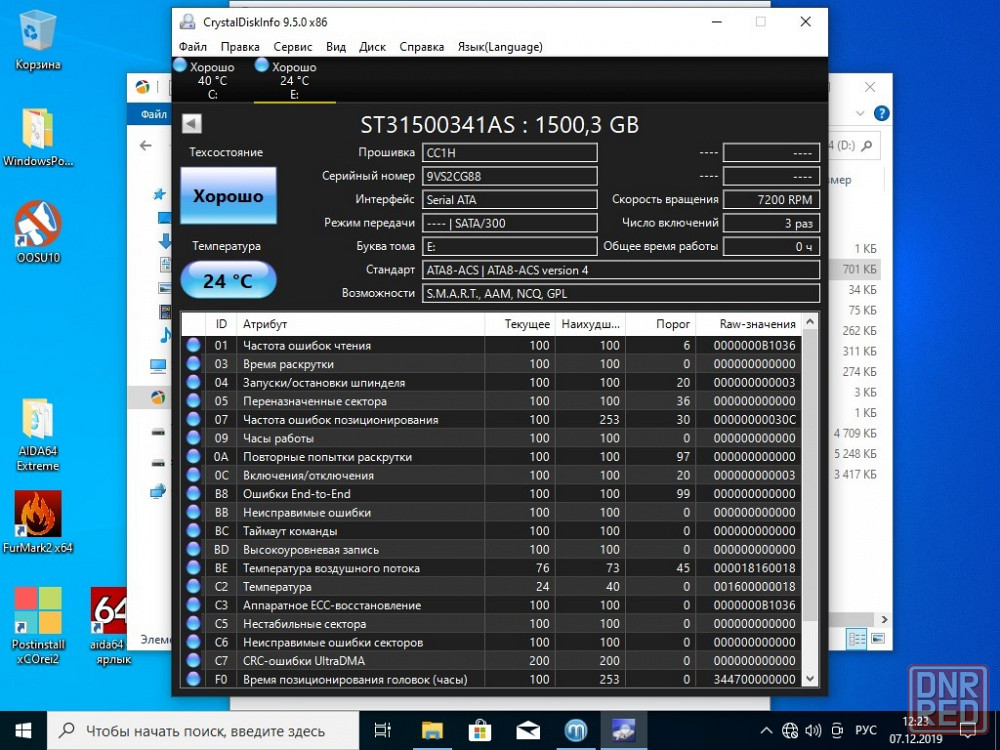Click the Raw-значения column header
This screenshot has height=750, width=1000.
748,324
